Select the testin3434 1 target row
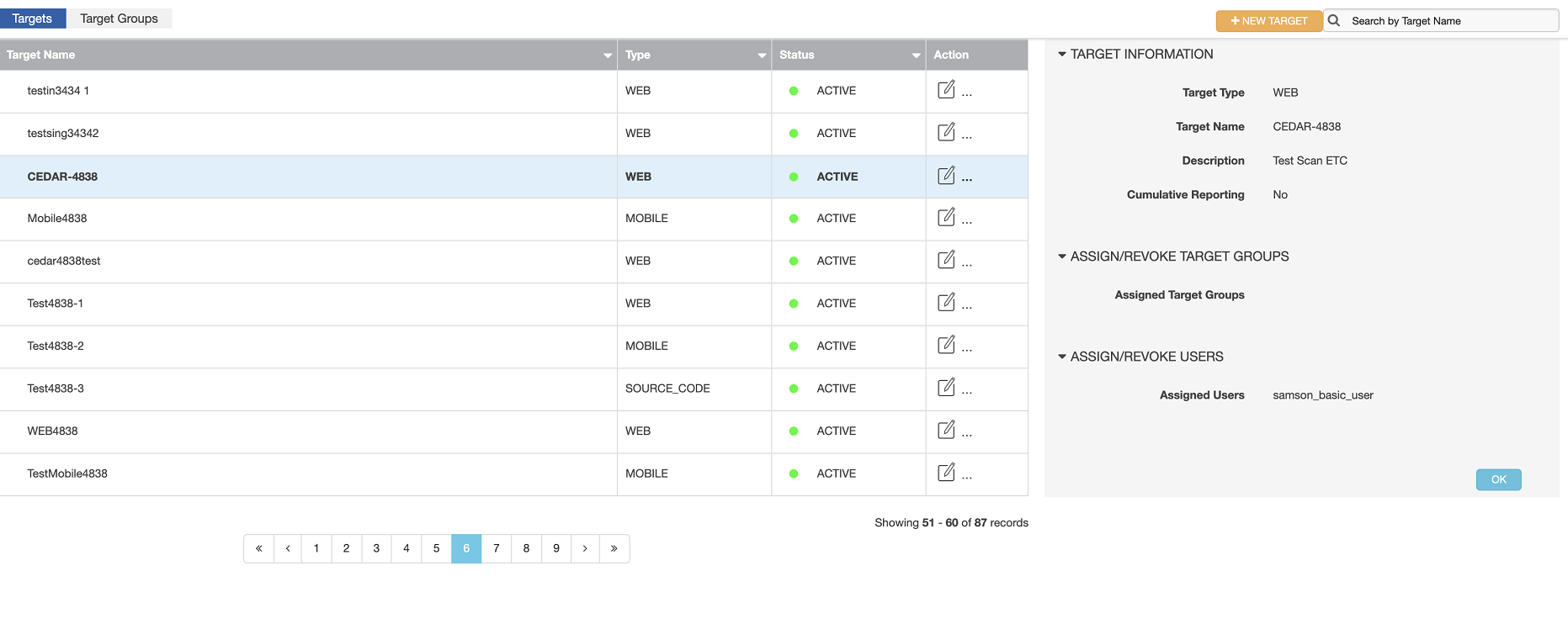Viewport: 1568px width, 640px height. 513,91
